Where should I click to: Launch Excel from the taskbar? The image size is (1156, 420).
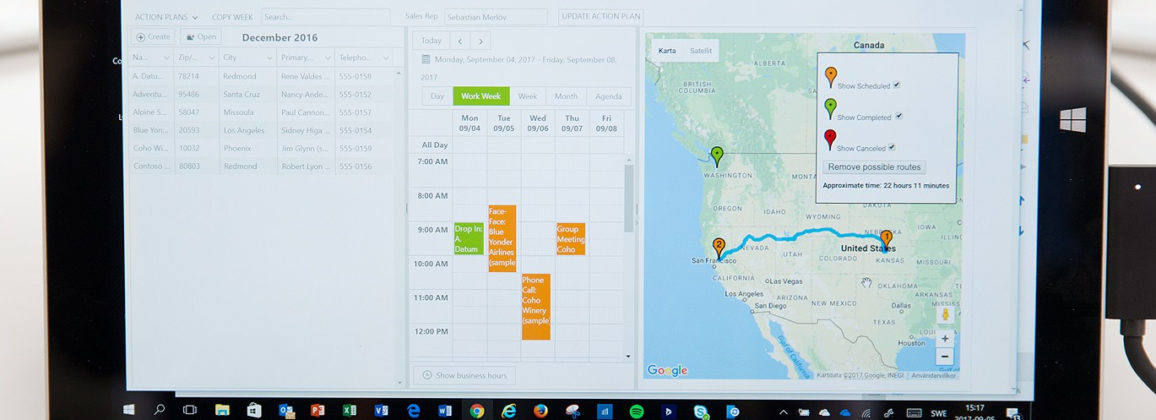coord(349,410)
